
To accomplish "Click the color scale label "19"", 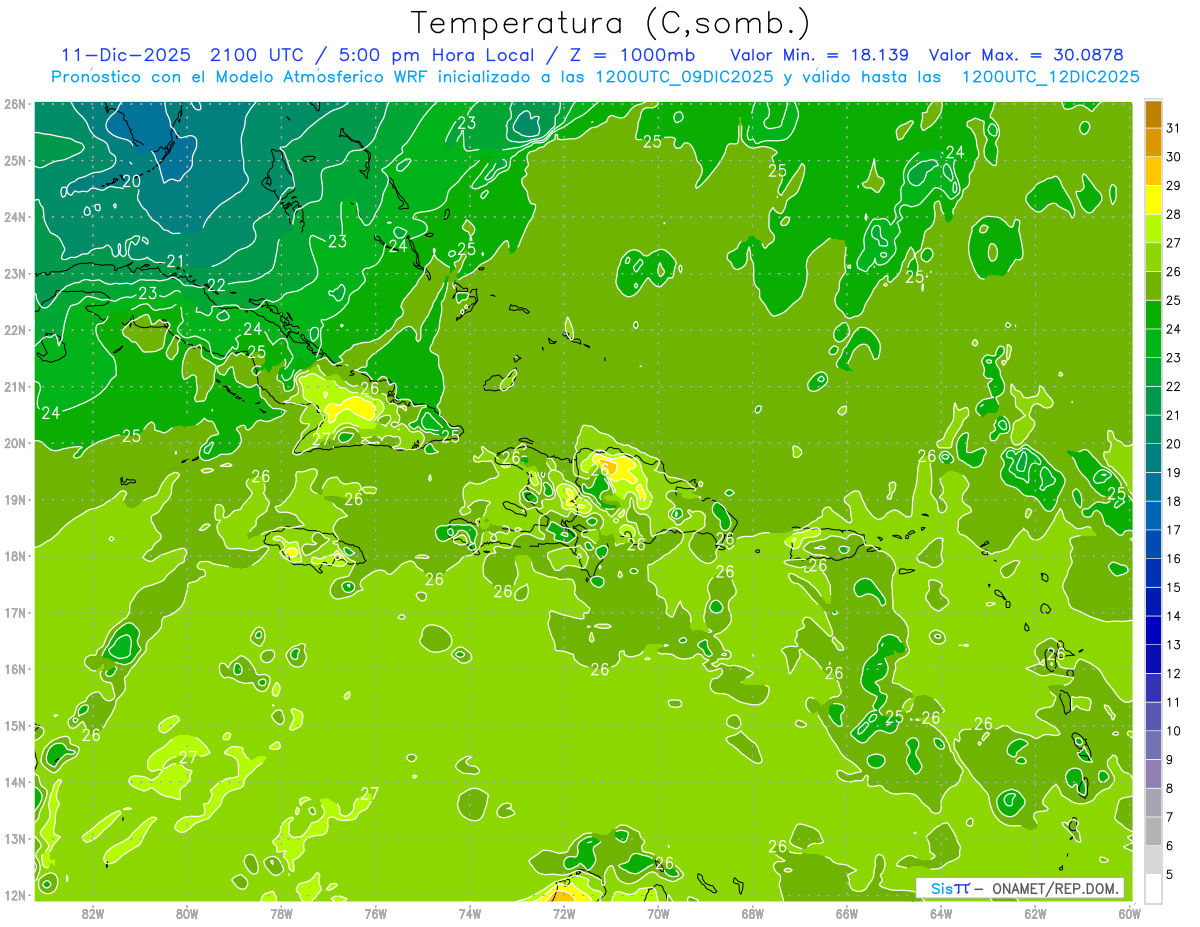I will [x=1174, y=472].
